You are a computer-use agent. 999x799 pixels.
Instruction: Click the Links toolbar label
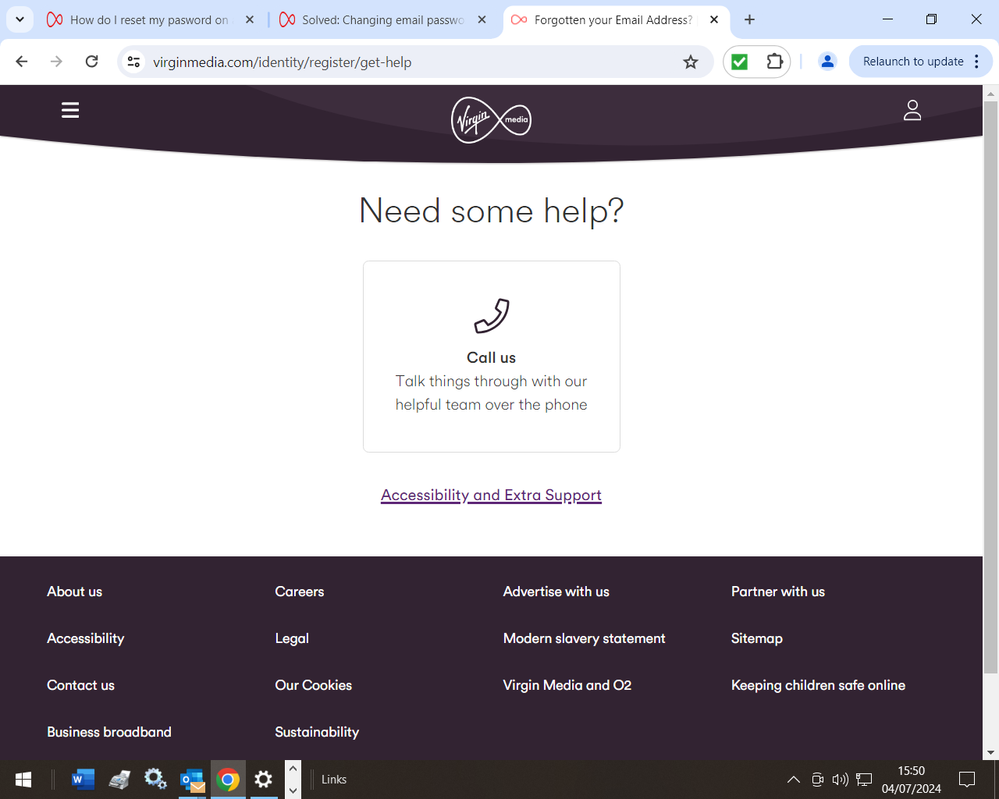(334, 779)
